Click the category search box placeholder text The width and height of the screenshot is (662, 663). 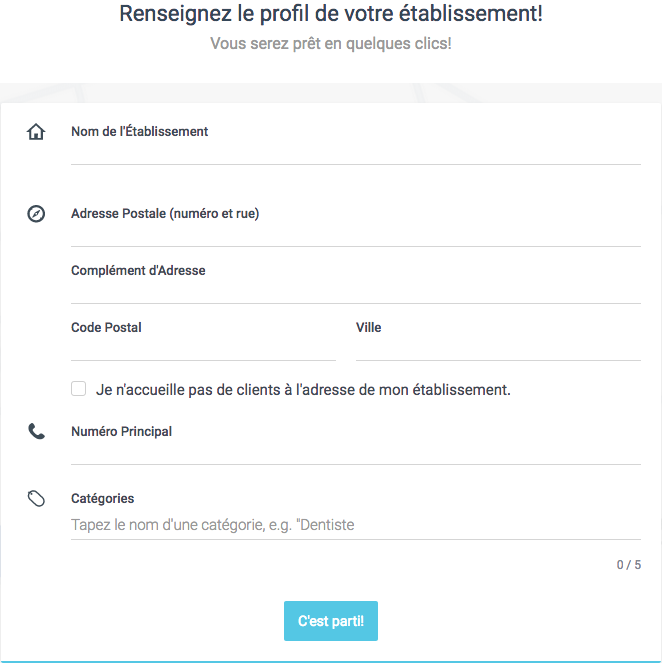tap(213, 525)
